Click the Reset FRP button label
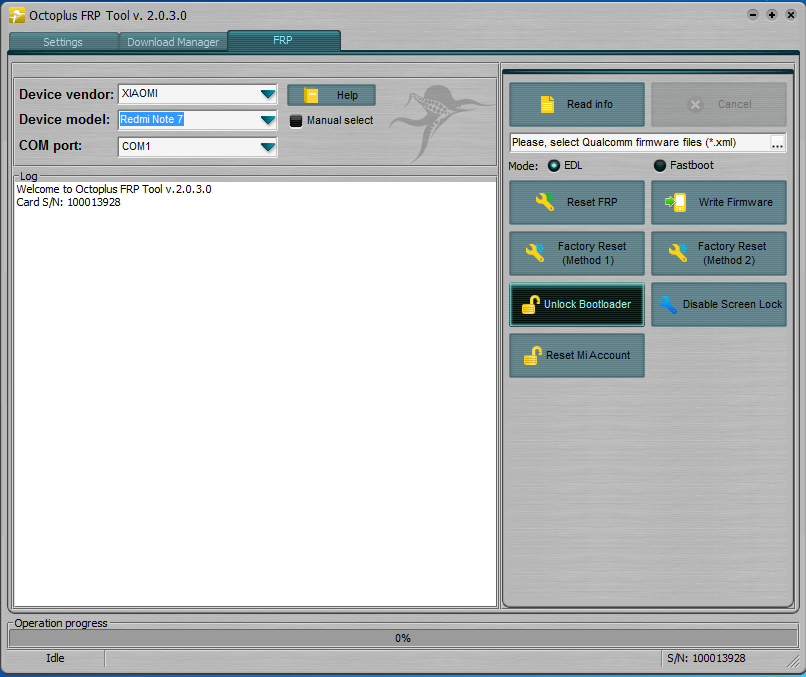Viewport: 806px width, 677px height. (x=592, y=203)
